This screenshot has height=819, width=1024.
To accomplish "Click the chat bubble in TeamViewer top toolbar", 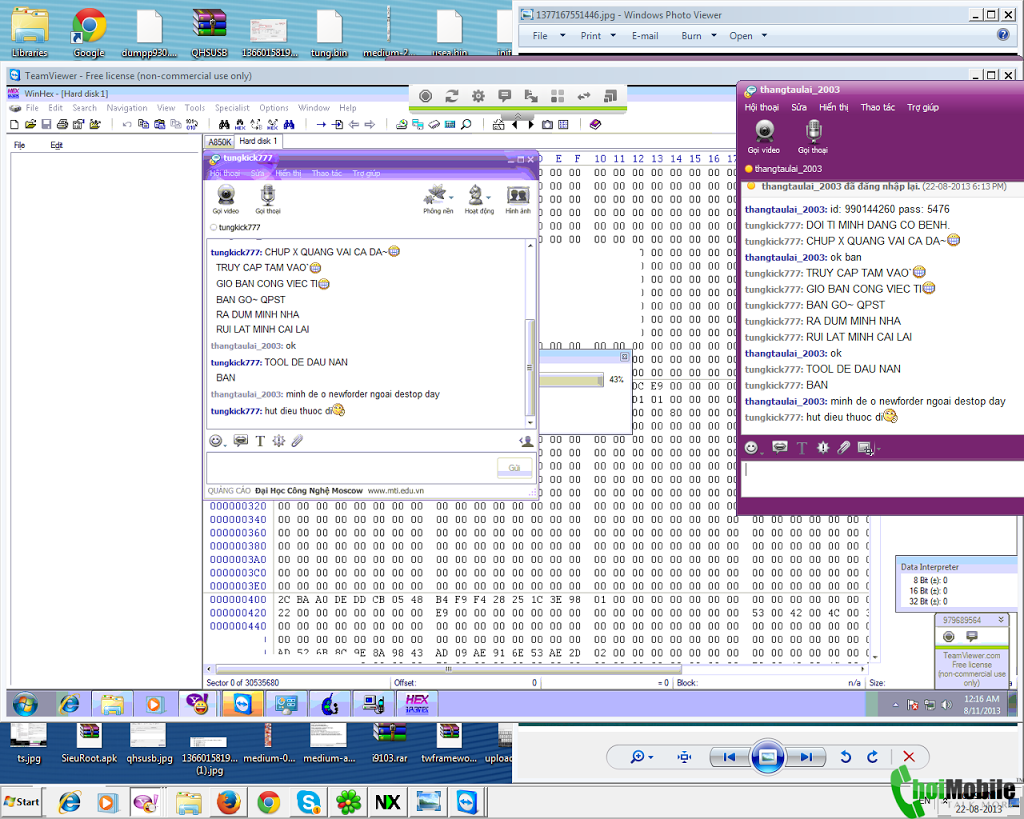I will 504,96.
